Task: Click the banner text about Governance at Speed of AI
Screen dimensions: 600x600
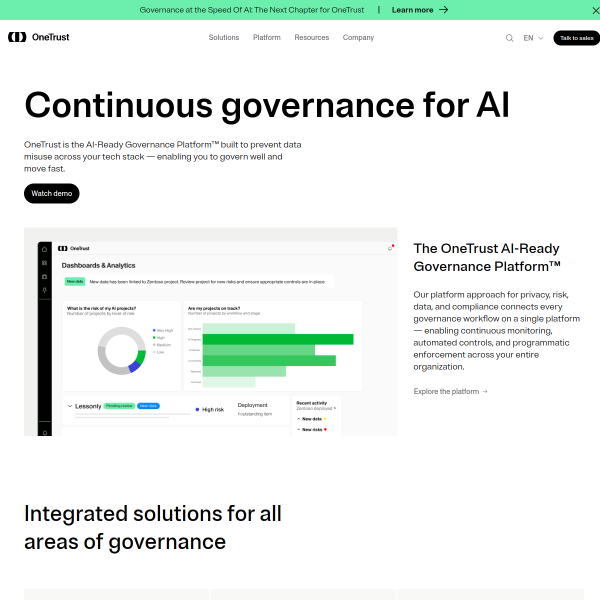Action: (x=252, y=10)
